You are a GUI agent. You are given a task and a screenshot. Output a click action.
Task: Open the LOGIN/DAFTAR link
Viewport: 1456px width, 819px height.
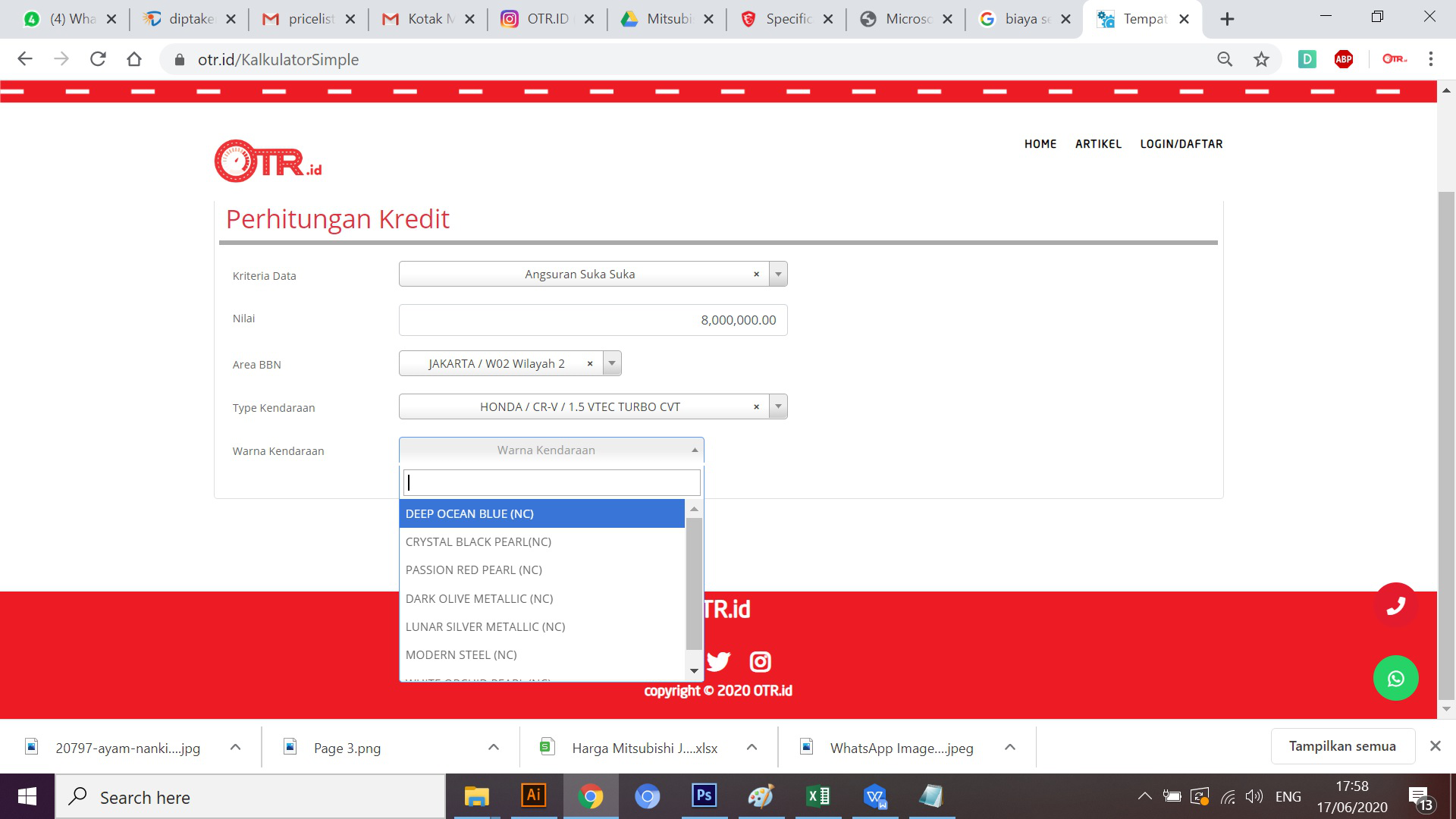pos(1181,144)
